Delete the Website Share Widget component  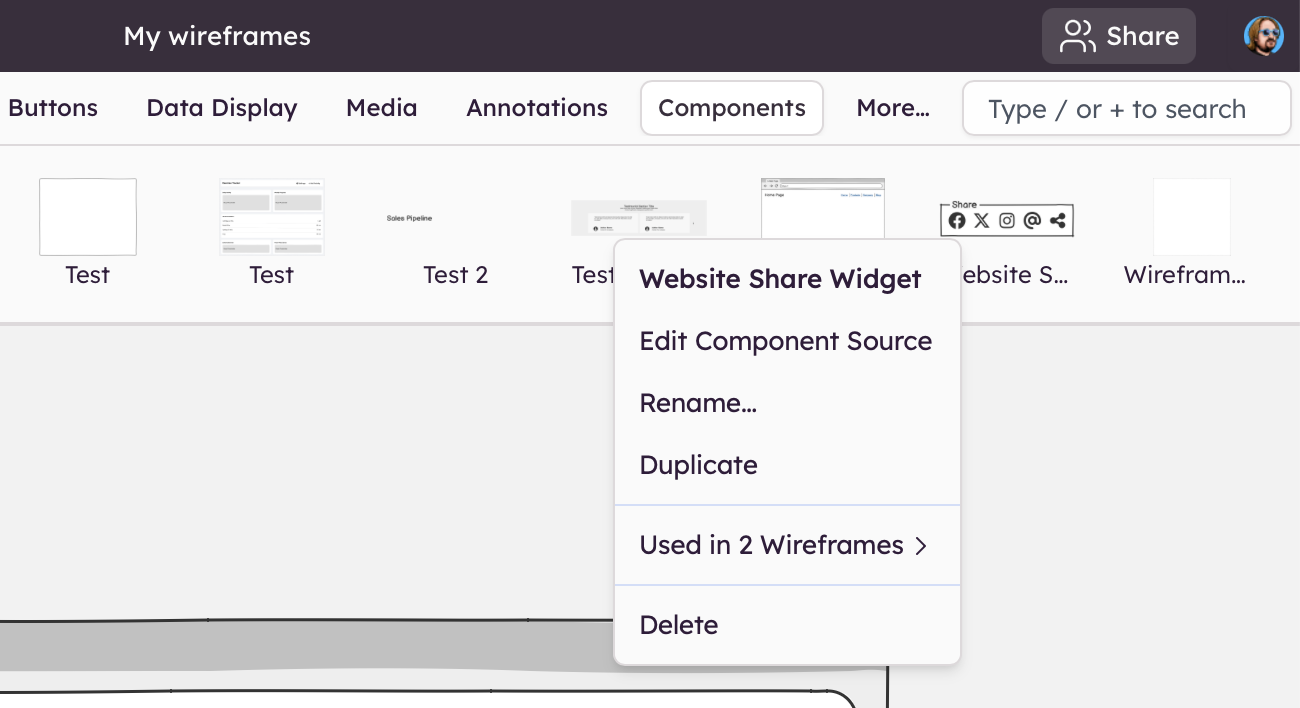pyautogui.click(x=679, y=625)
